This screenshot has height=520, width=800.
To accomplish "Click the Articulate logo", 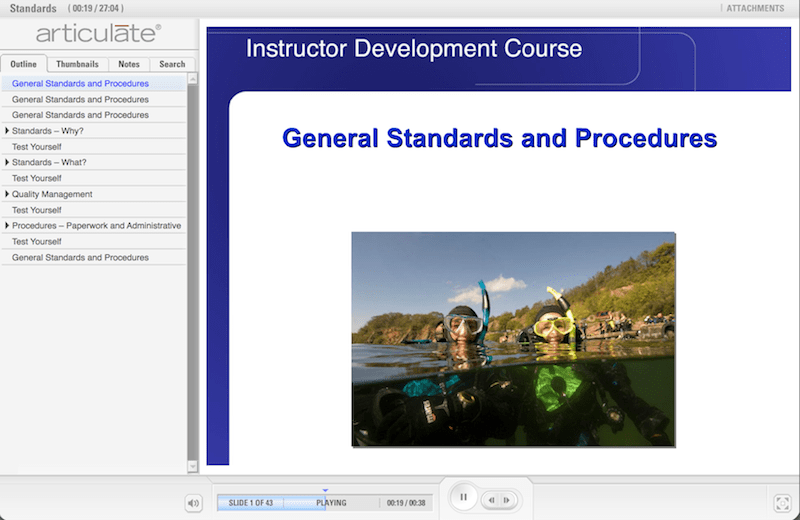I will pyautogui.click(x=98, y=34).
